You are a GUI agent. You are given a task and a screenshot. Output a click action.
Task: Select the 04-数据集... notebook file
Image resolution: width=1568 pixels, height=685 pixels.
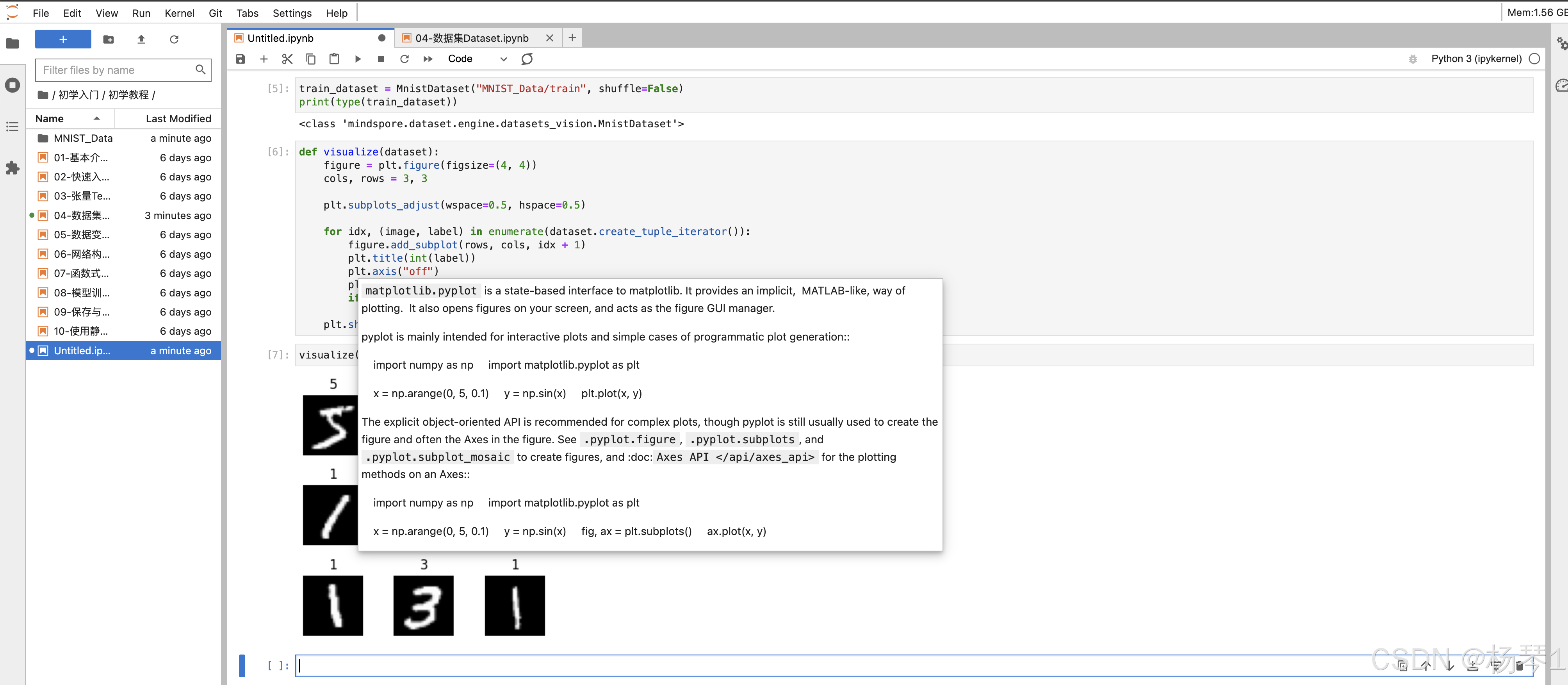tap(123, 216)
